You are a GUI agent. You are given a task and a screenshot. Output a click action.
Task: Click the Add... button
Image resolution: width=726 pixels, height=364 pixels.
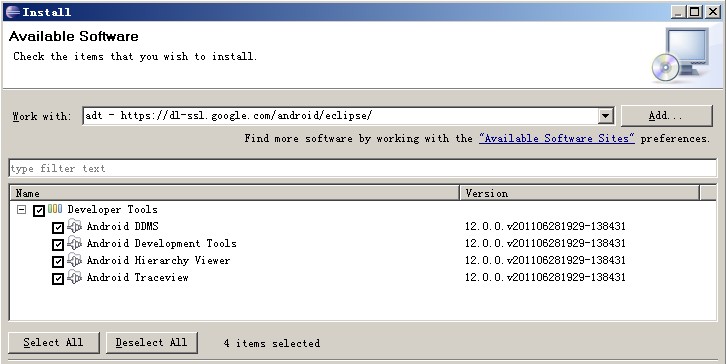pyautogui.click(x=666, y=116)
